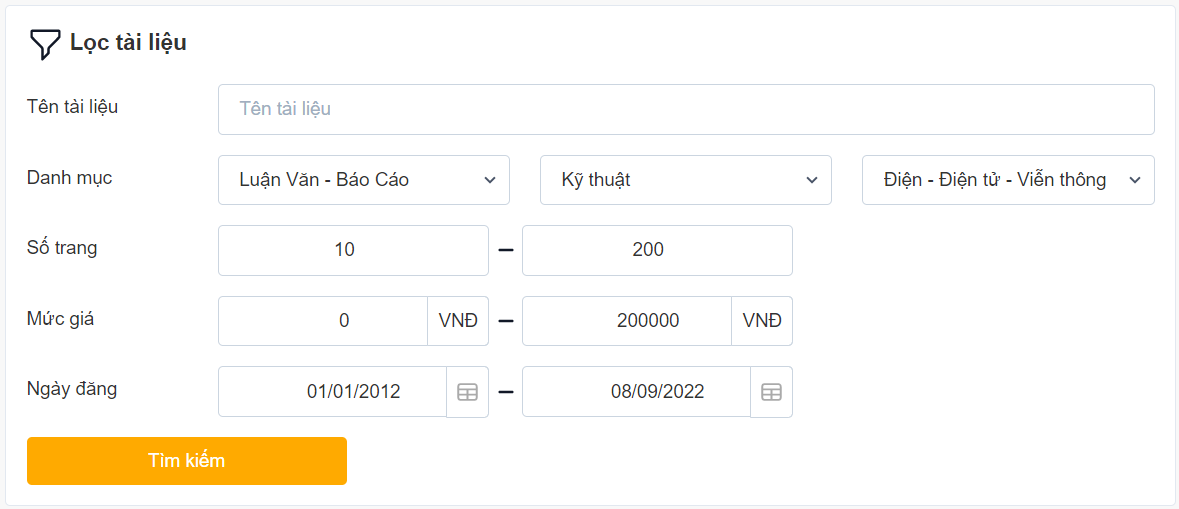Click the end date field 08/09/2022

(637, 392)
